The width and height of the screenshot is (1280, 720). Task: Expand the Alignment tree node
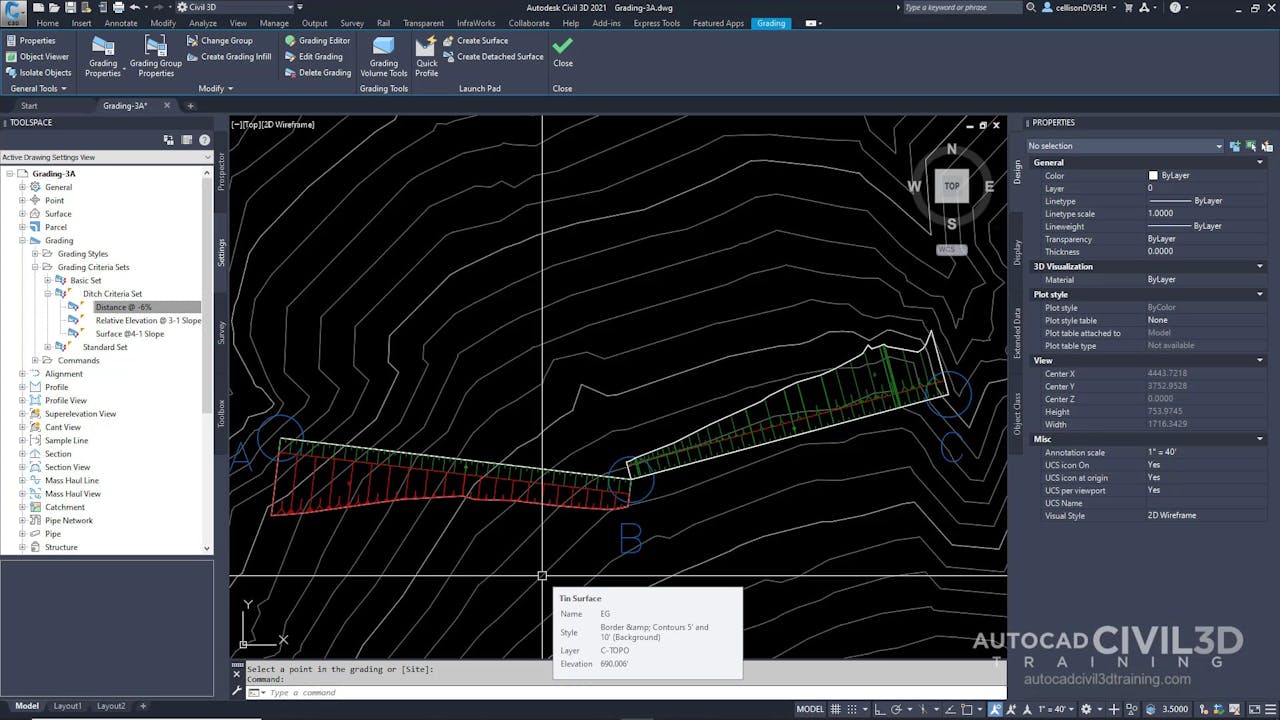(x=22, y=374)
